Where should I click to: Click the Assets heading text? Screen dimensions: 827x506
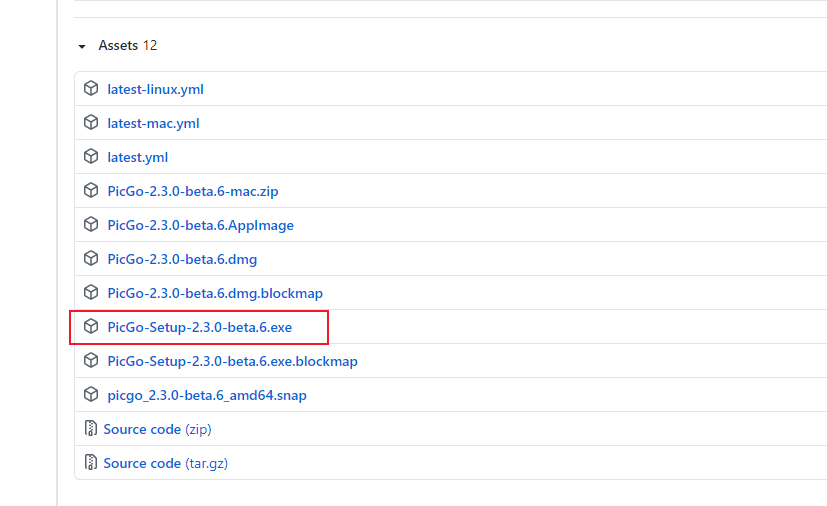coord(118,45)
